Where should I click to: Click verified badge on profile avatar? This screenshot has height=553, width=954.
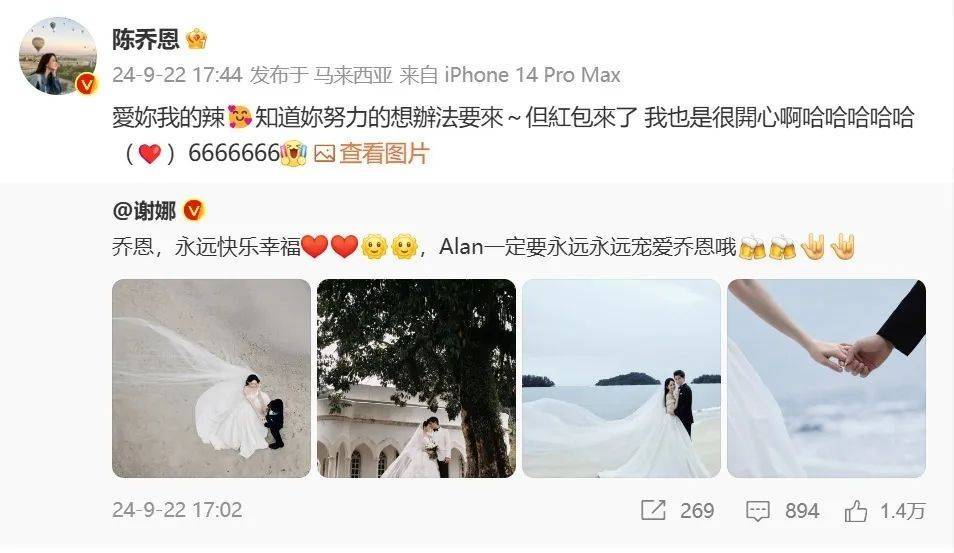86,84
